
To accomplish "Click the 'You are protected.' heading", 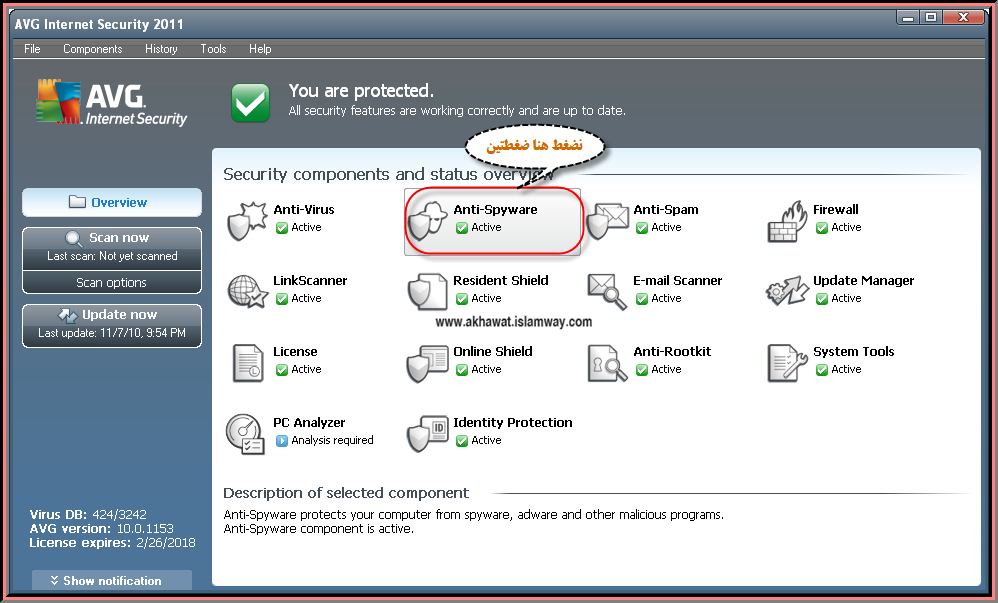I will 361,91.
